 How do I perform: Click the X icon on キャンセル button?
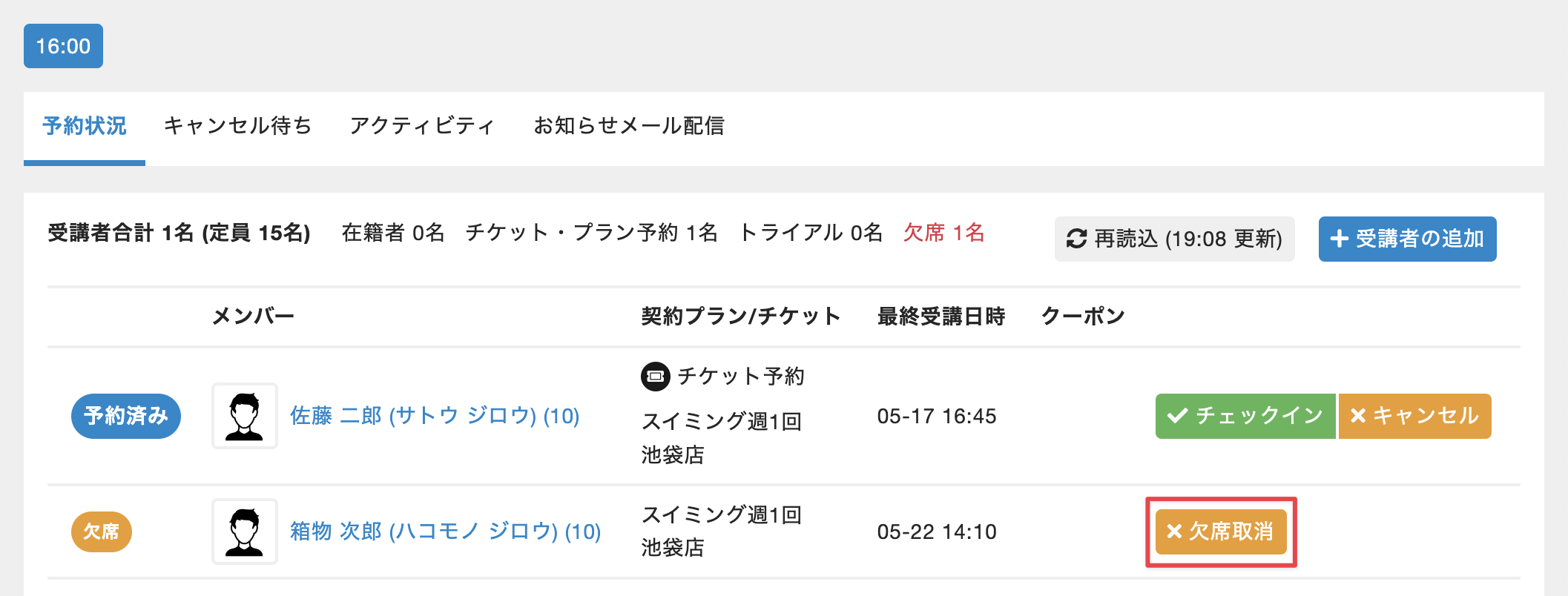point(1358,416)
